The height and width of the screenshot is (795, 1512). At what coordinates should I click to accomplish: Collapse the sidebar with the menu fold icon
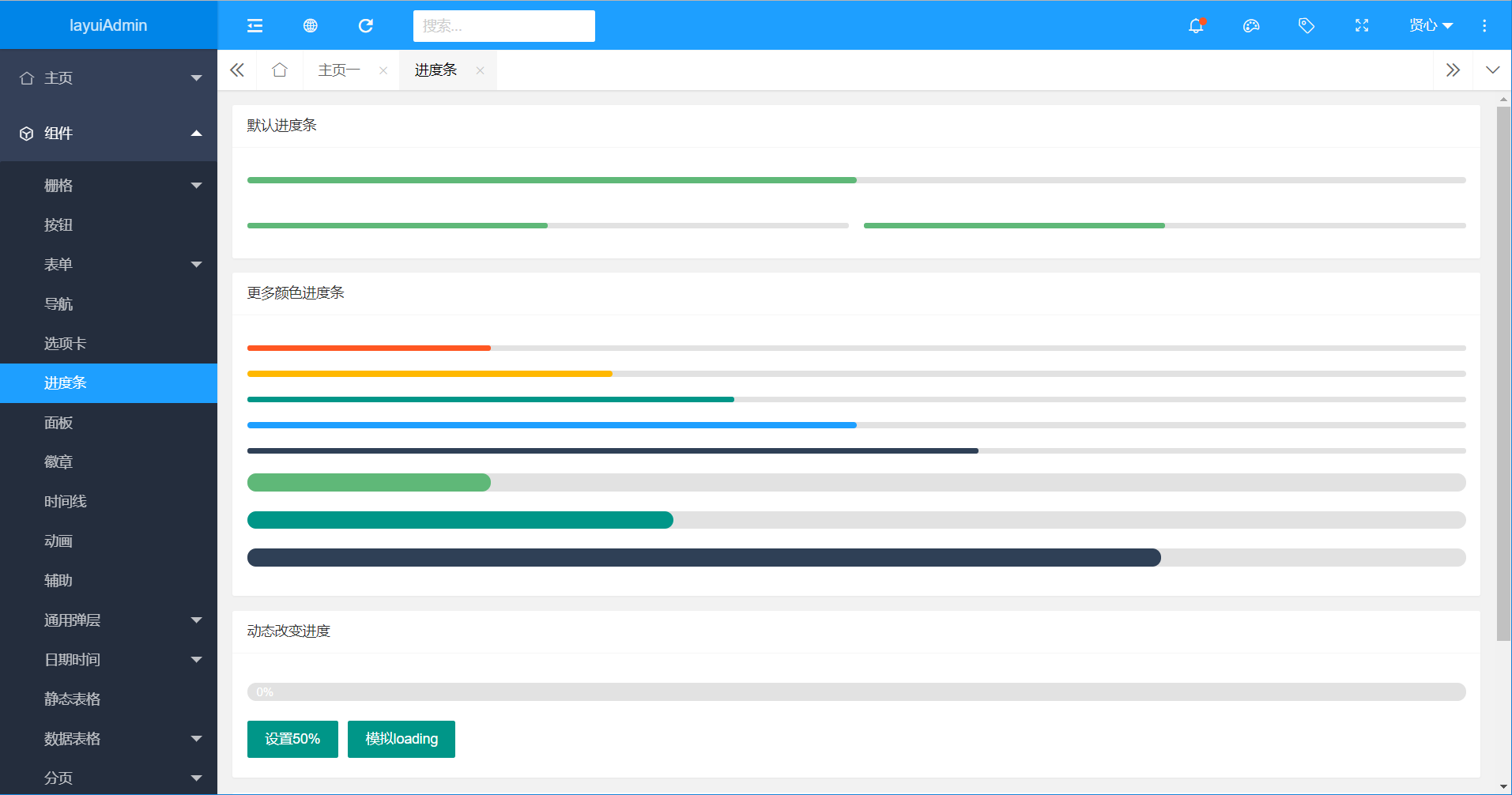pos(255,26)
